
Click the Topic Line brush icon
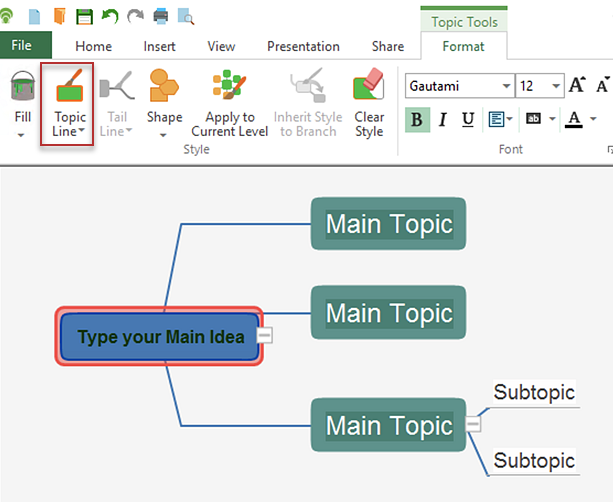(70, 85)
